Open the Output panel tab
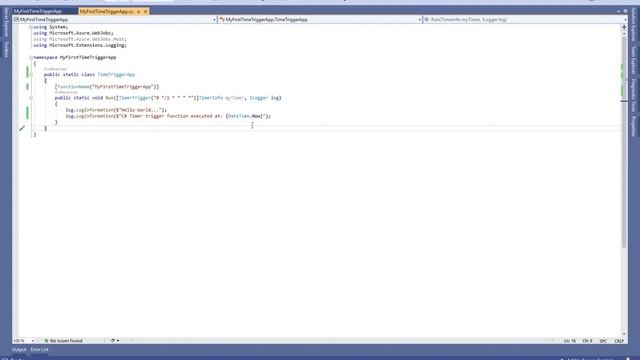 point(19,350)
